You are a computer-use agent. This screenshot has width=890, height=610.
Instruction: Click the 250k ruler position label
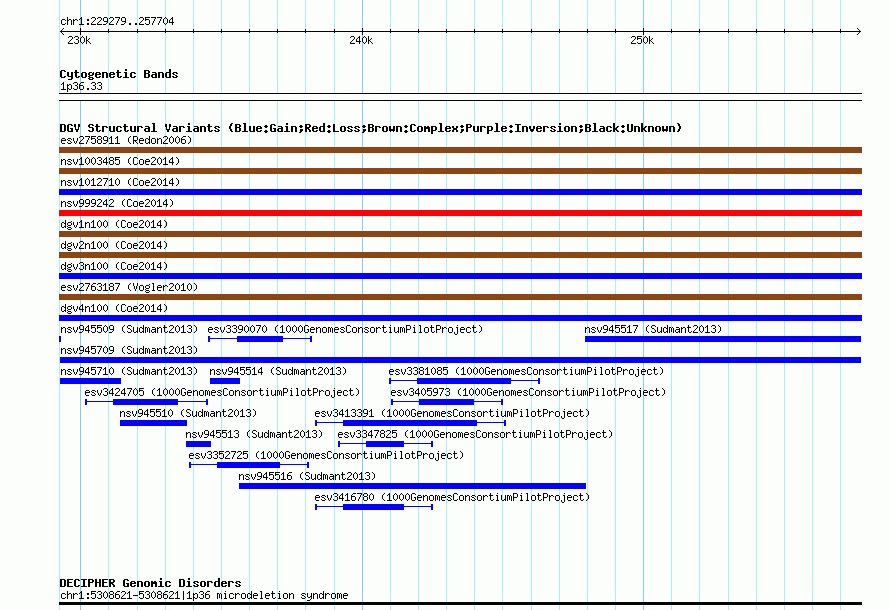click(642, 40)
